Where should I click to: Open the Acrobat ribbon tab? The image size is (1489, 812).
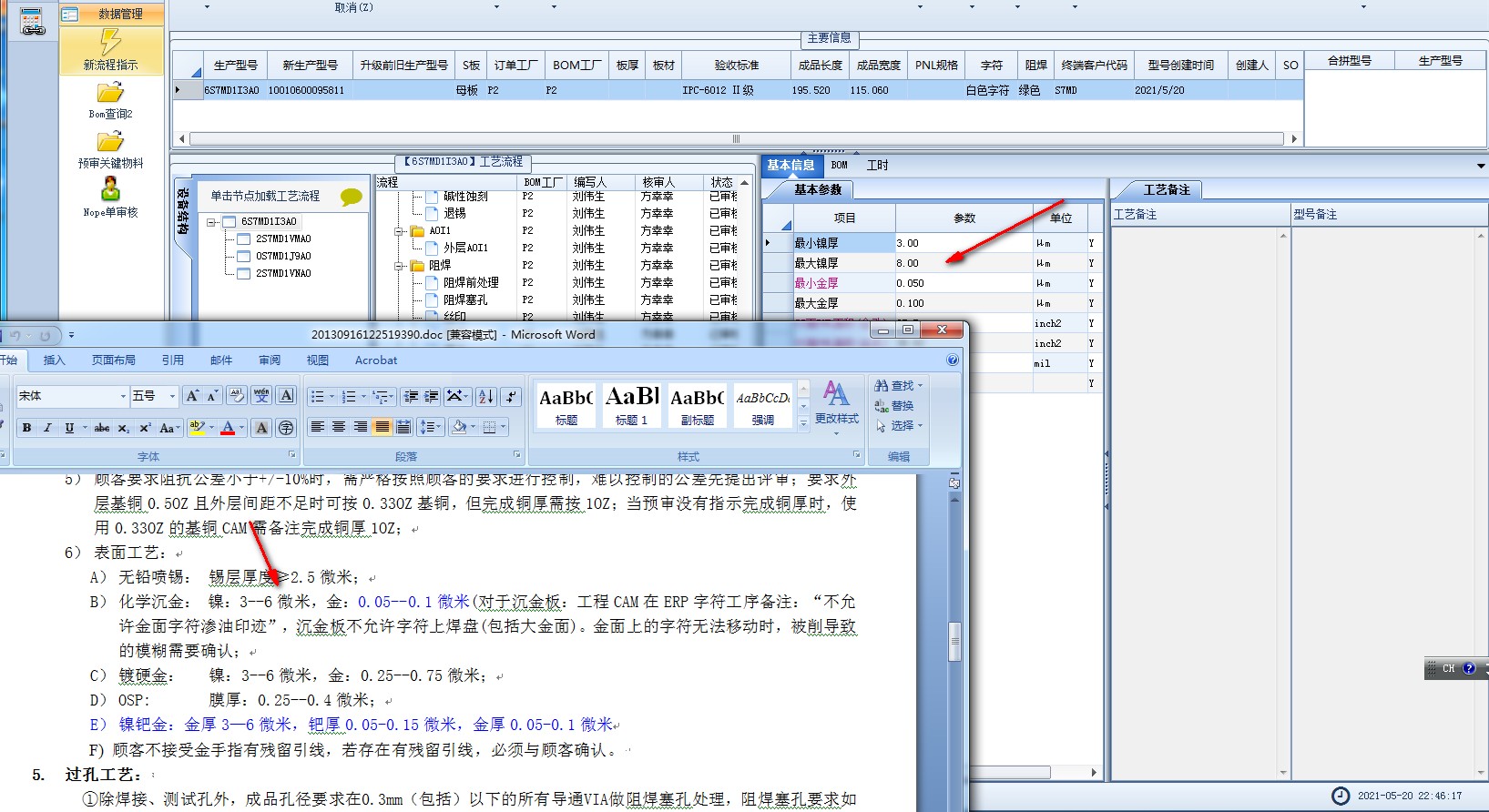tap(376, 360)
